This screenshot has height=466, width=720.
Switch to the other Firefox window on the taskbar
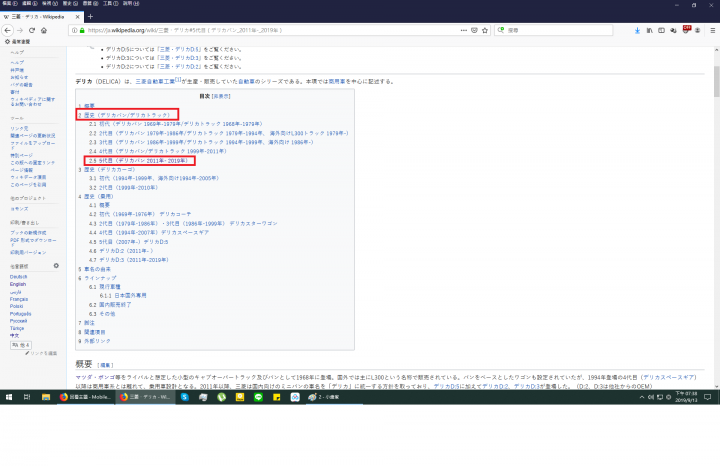[x=85, y=397]
